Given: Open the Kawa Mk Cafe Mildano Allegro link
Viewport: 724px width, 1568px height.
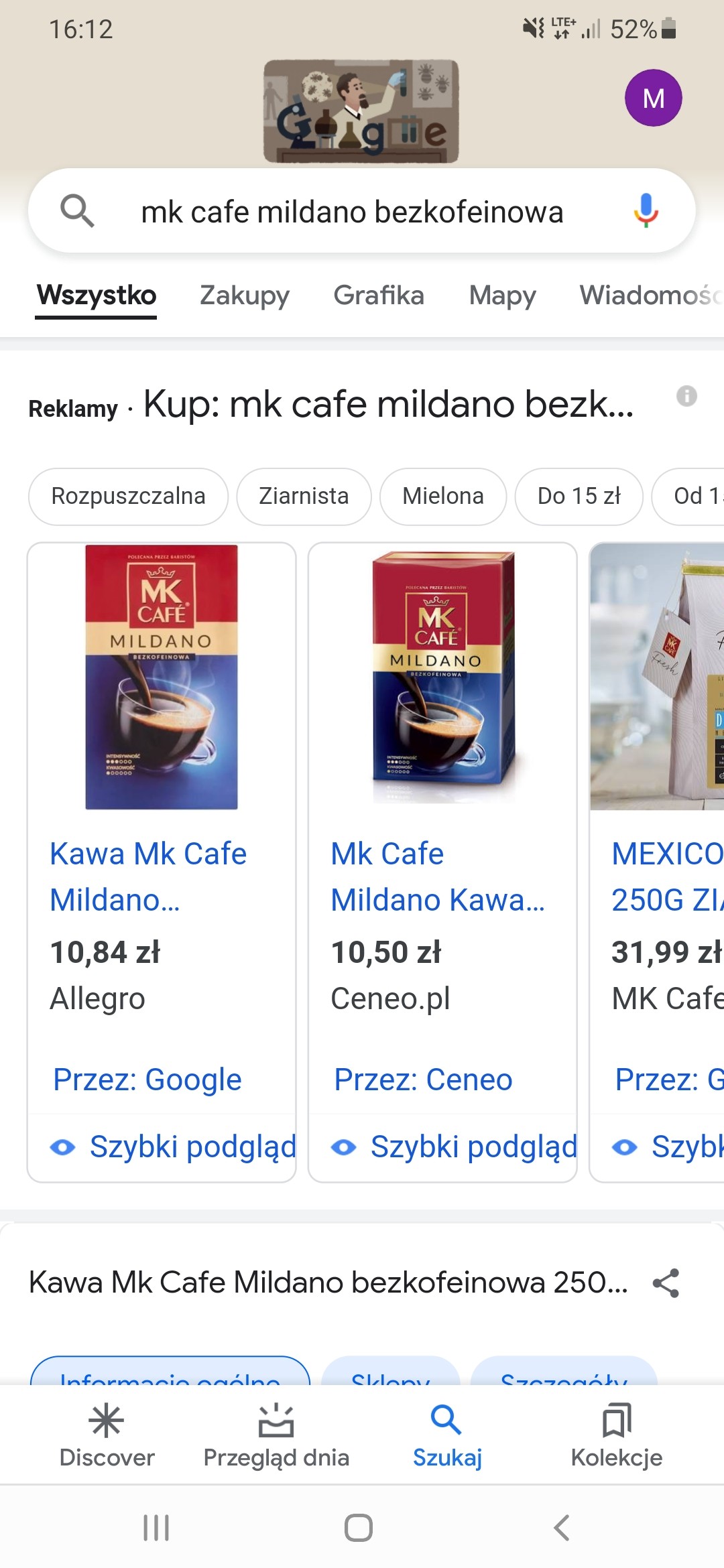Looking at the screenshot, I should click(x=148, y=876).
